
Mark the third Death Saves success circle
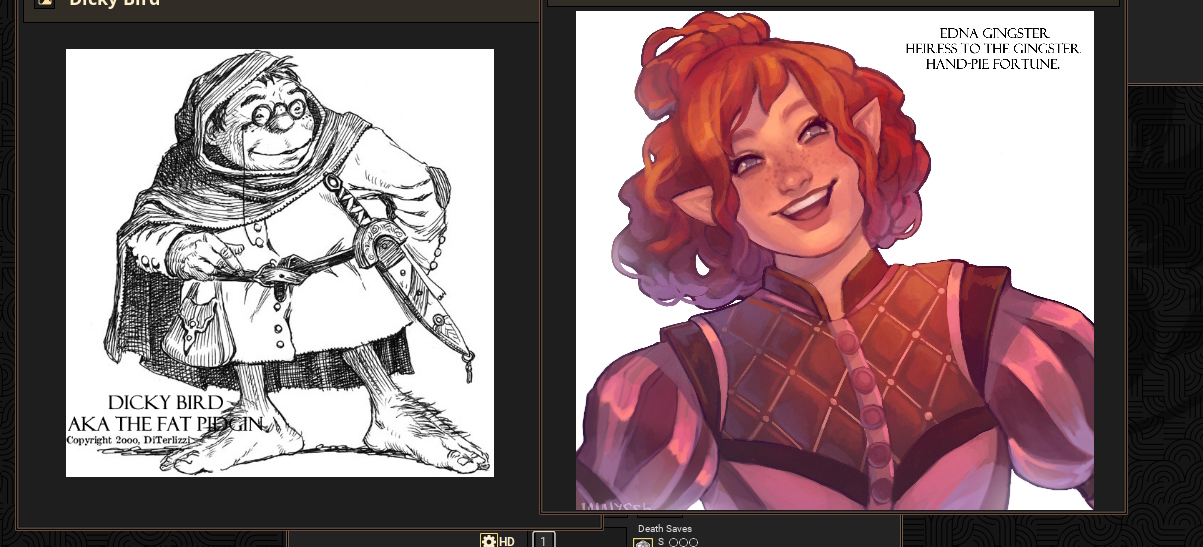(x=693, y=543)
